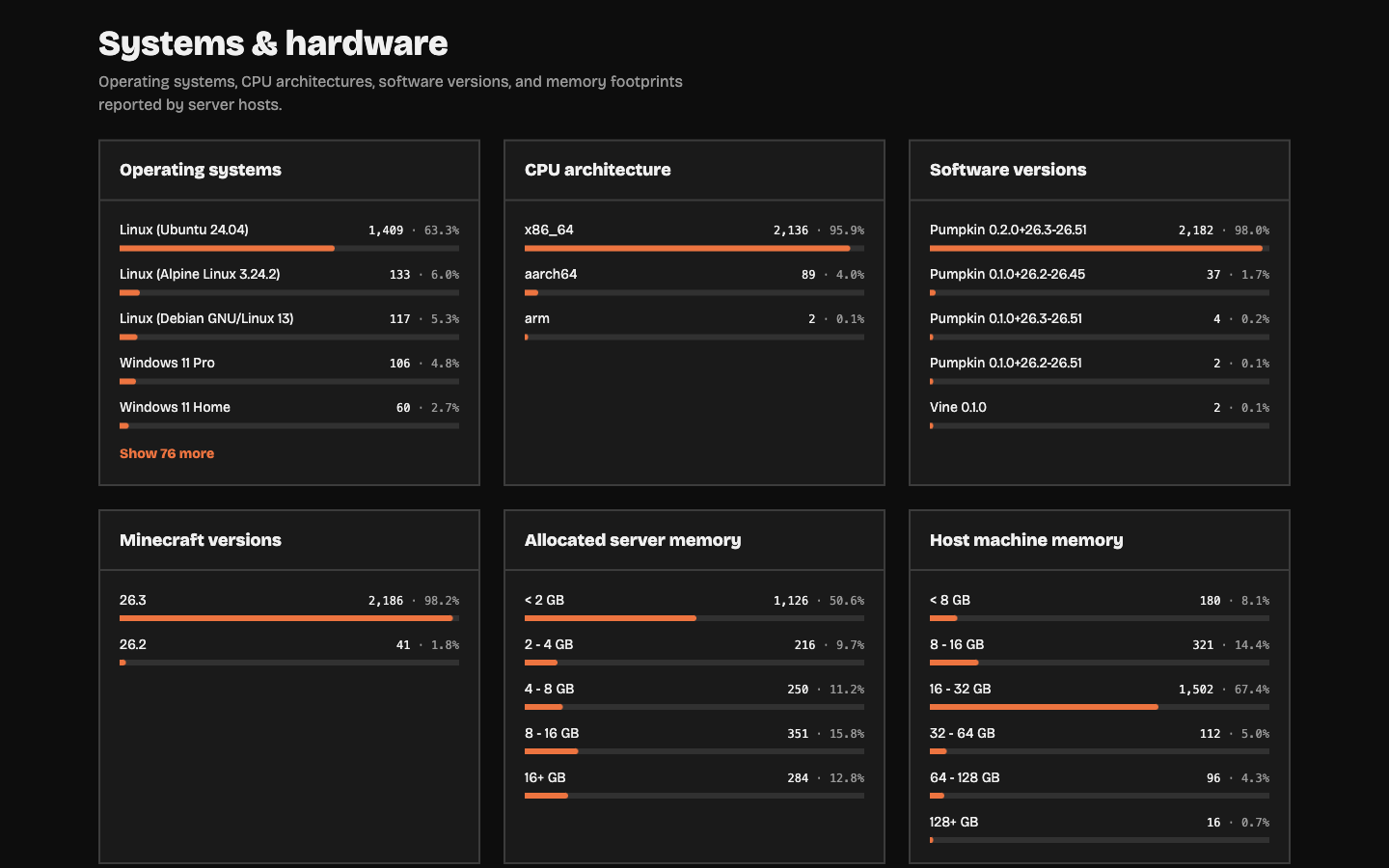The image size is (1389, 868).
Task: Click the '1,502' host memory count
Action: [x=1196, y=690]
